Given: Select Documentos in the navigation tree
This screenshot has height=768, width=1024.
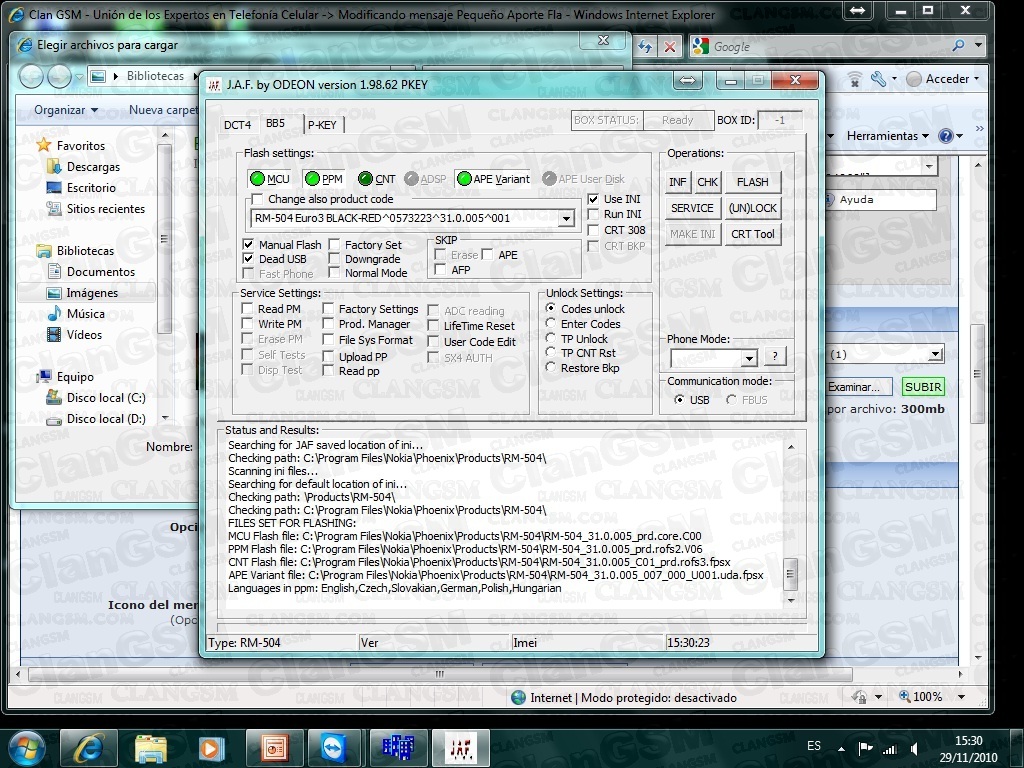Looking at the screenshot, I should tap(101, 272).
